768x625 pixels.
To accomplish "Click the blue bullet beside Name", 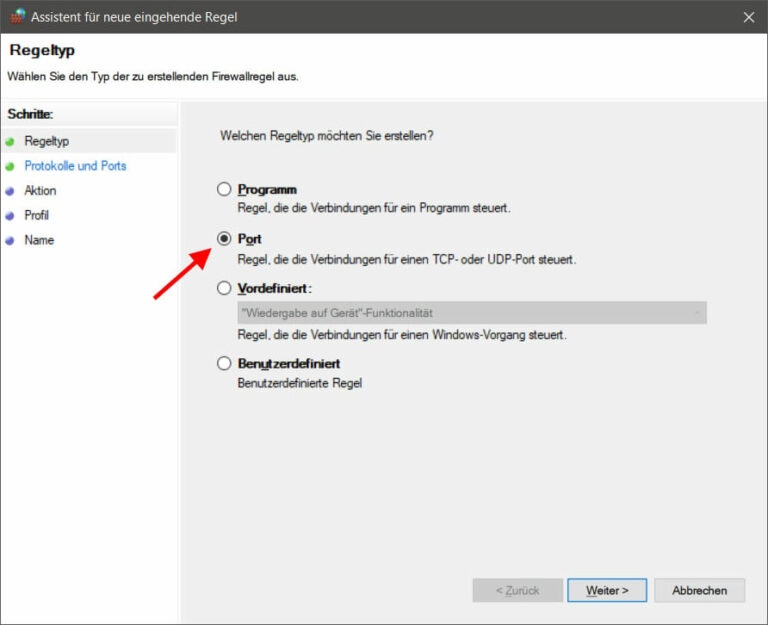I will 10,241.
